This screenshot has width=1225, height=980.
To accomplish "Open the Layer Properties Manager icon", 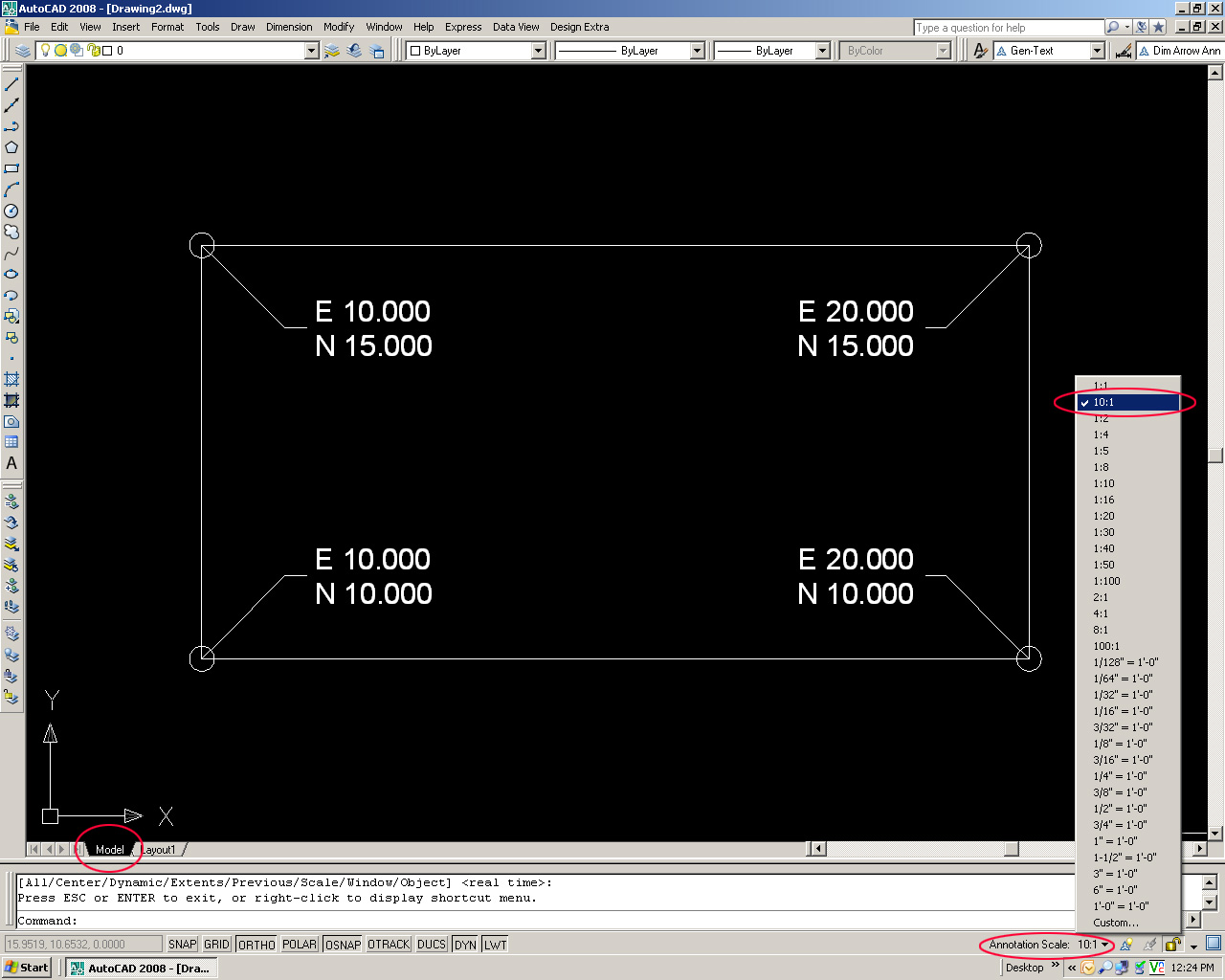I will 21,50.
